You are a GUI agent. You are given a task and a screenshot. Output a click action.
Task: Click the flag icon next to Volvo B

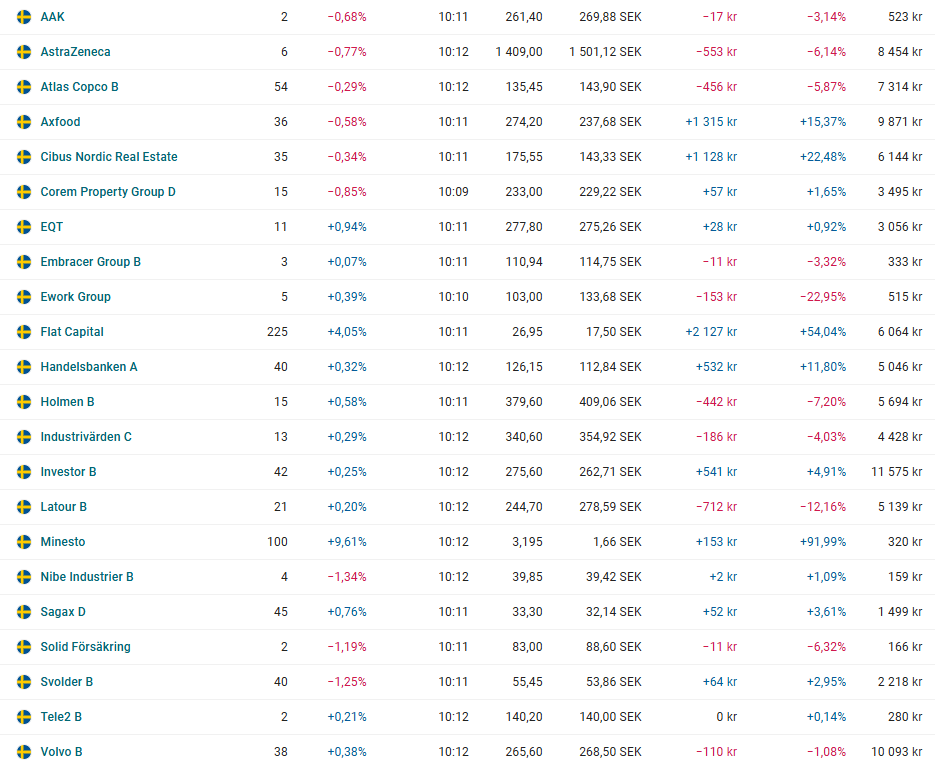pos(24,752)
